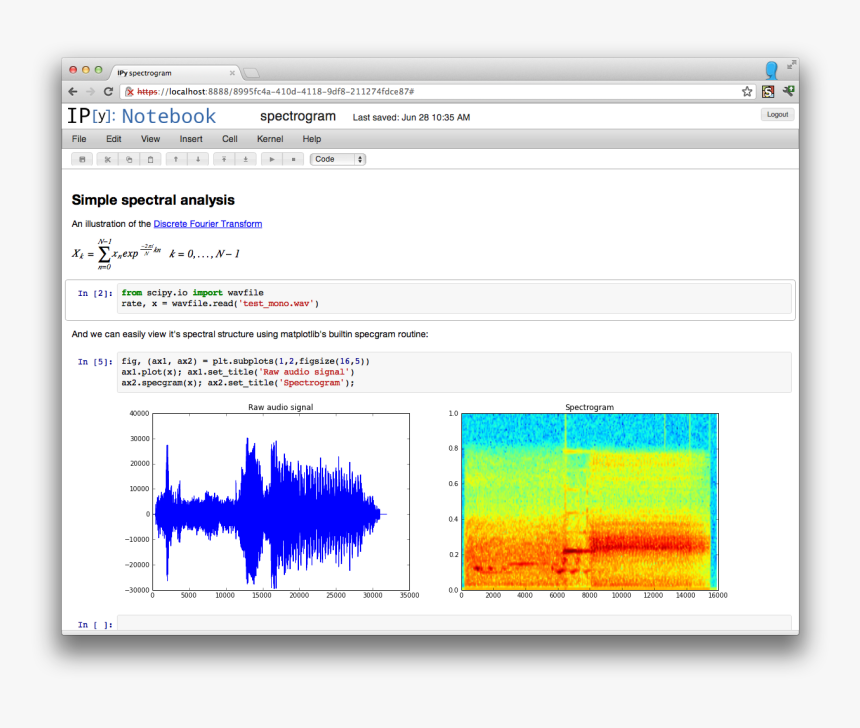Viewport: 860px width, 728px height.
Task: Open the Cell menu
Action: click(x=229, y=139)
